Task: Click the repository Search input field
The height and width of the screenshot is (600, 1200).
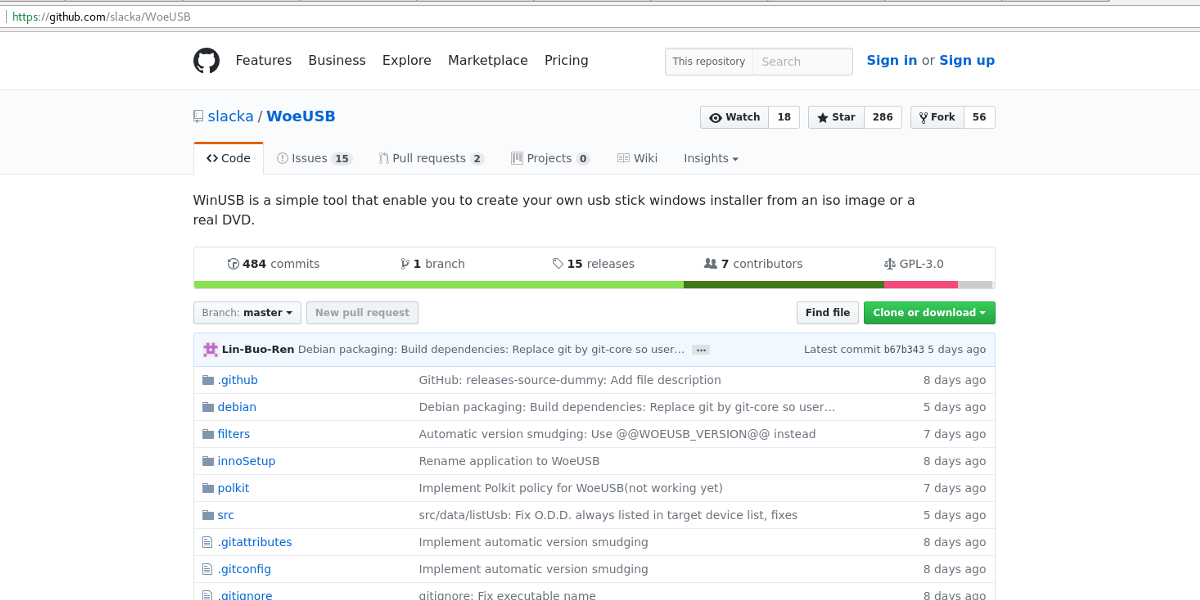Action: pyautogui.click(x=803, y=62)
